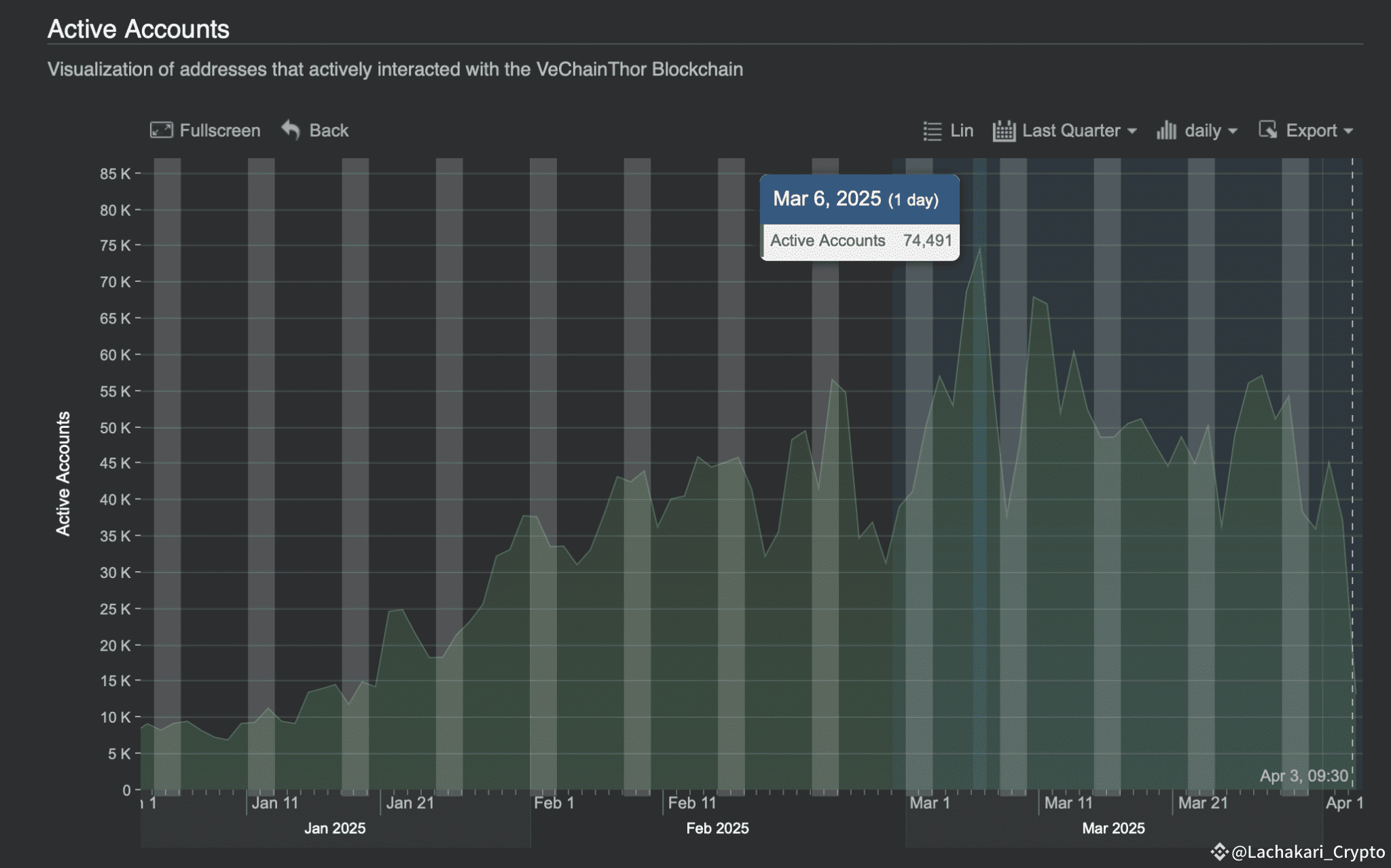Viewport: 1391px width, 868px height.
Task: Click the Export icon
Action: [x=1267, y=130]
